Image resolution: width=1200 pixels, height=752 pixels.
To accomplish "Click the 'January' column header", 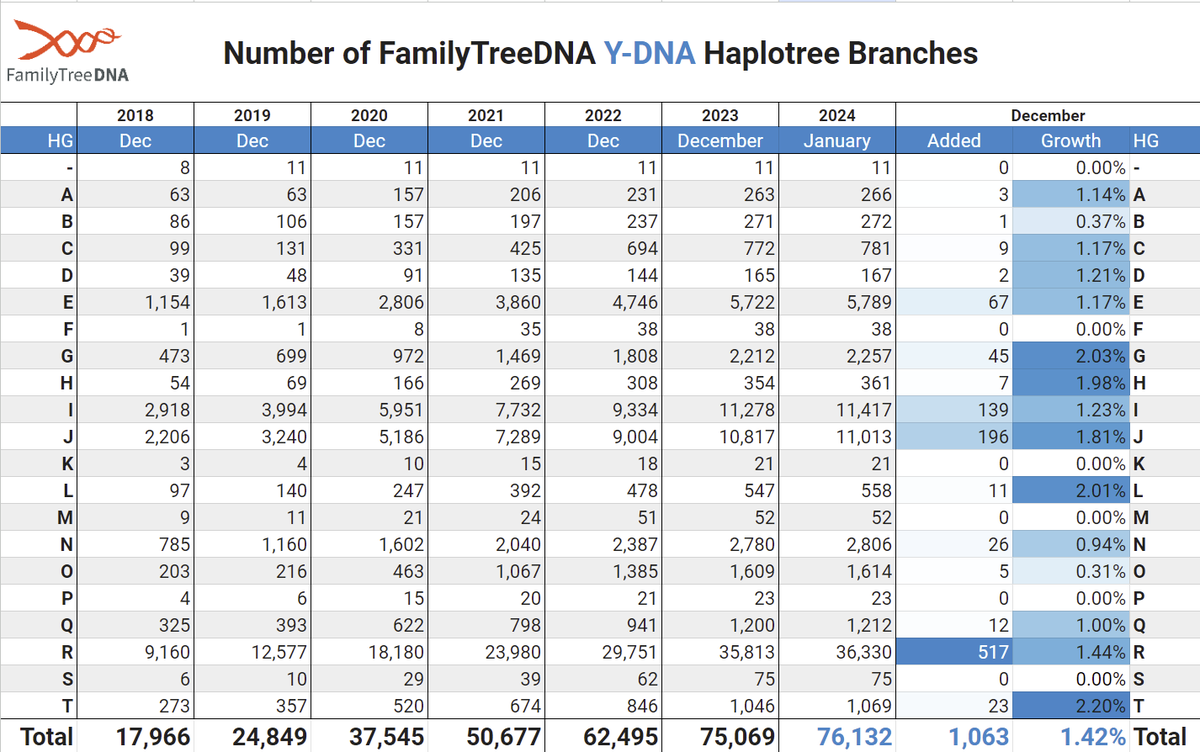I will coord(837,141).
